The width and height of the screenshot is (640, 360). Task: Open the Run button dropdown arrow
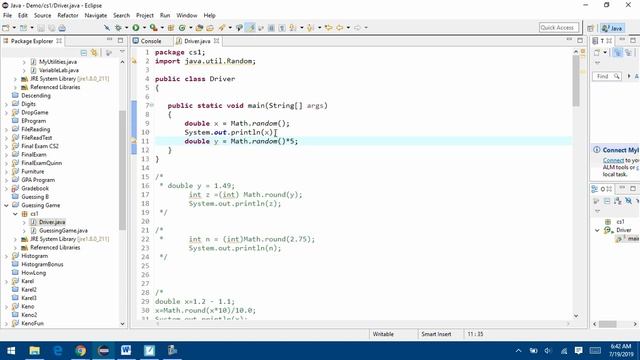[x=144, y=28]
